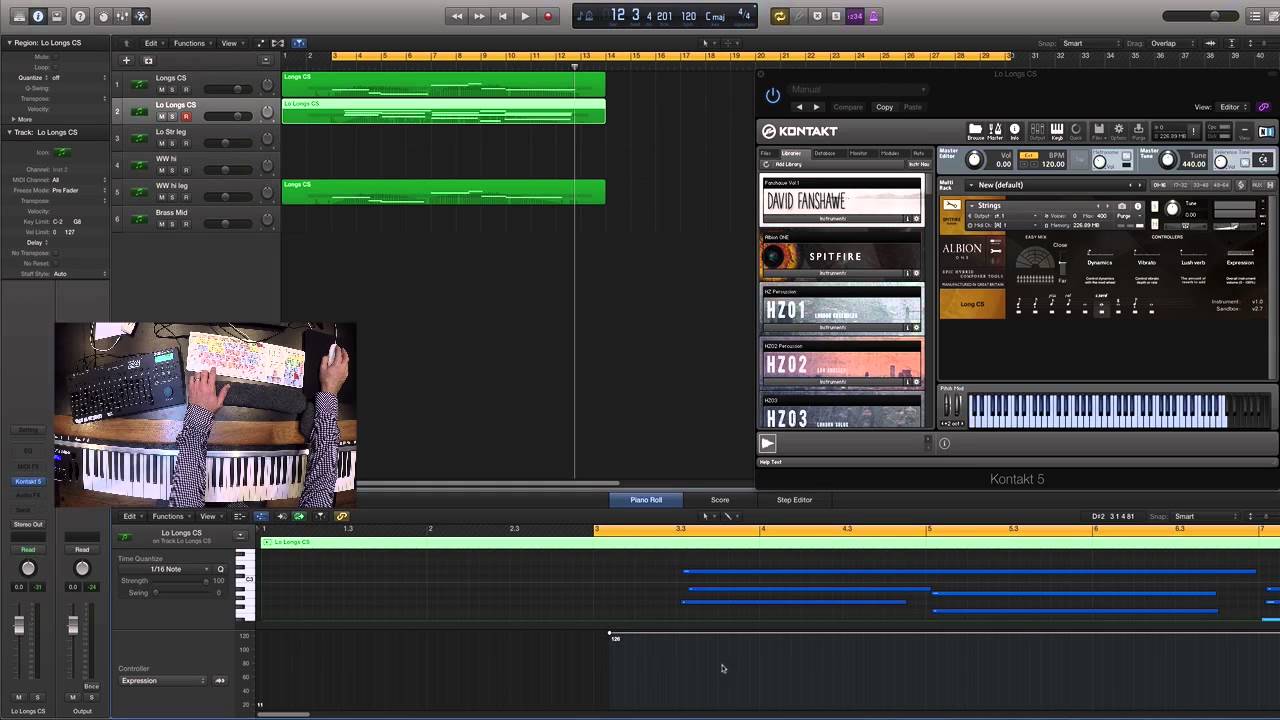The width and height of the screenshot is (1280, 720).
Task: Toggle the Kontakt Keyb keyboard icon
Action: 1057,131
